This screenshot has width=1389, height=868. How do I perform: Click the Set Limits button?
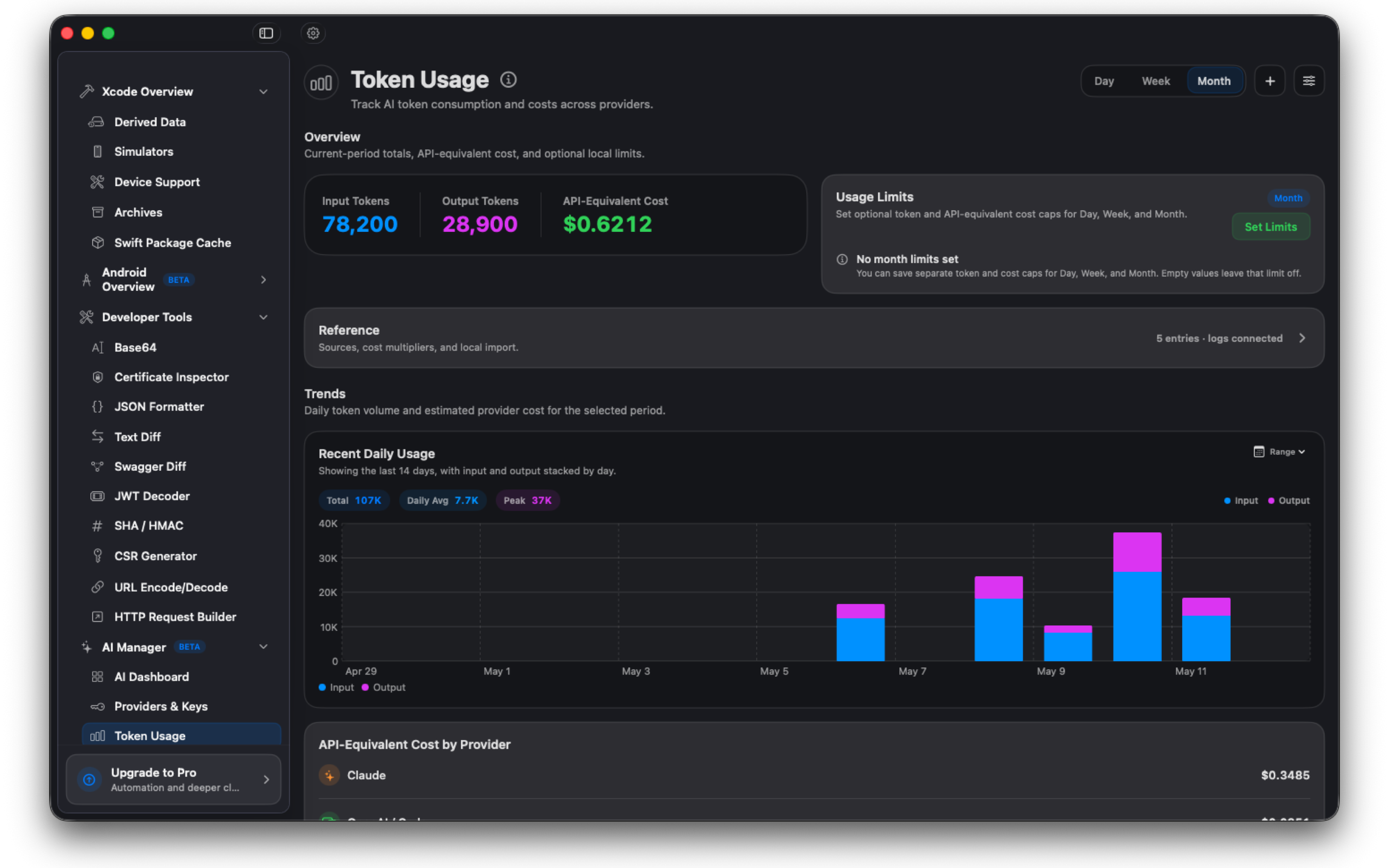(x=1271, y=227)
